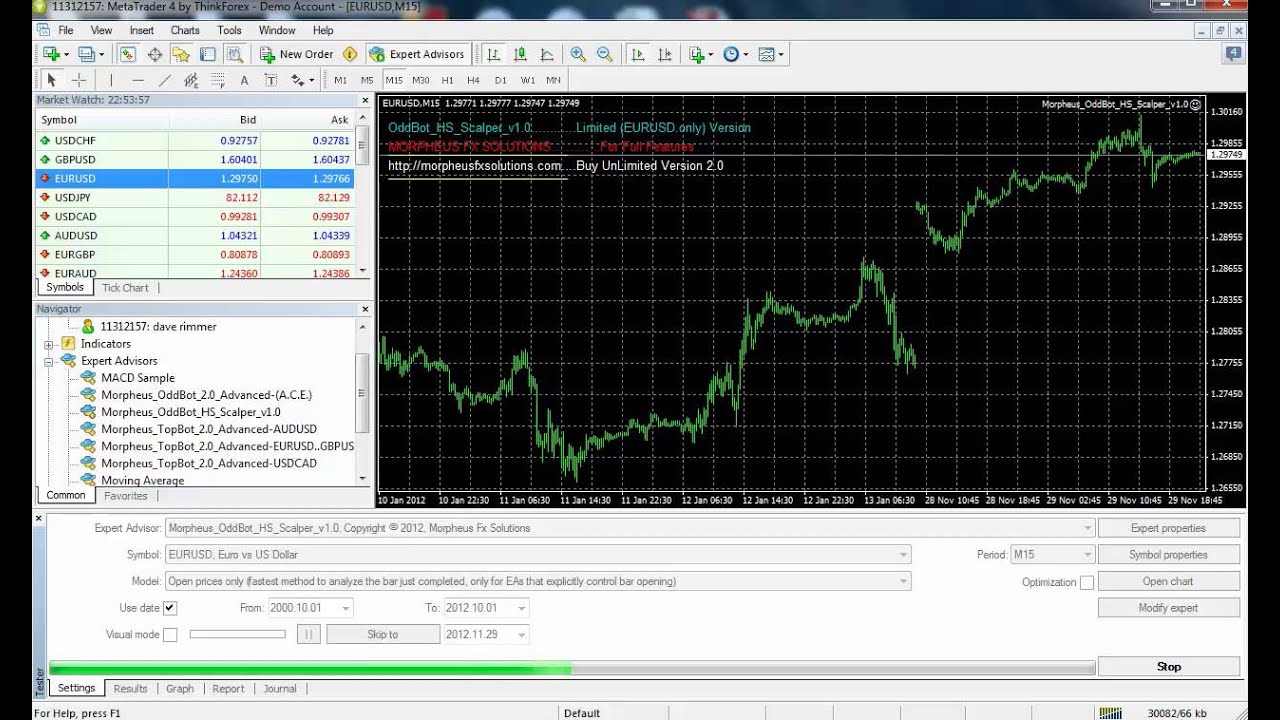Zoom out on the chart
Image resolution: width=1280 pixels, height=720 pixels.
click(x=604, y=54)
